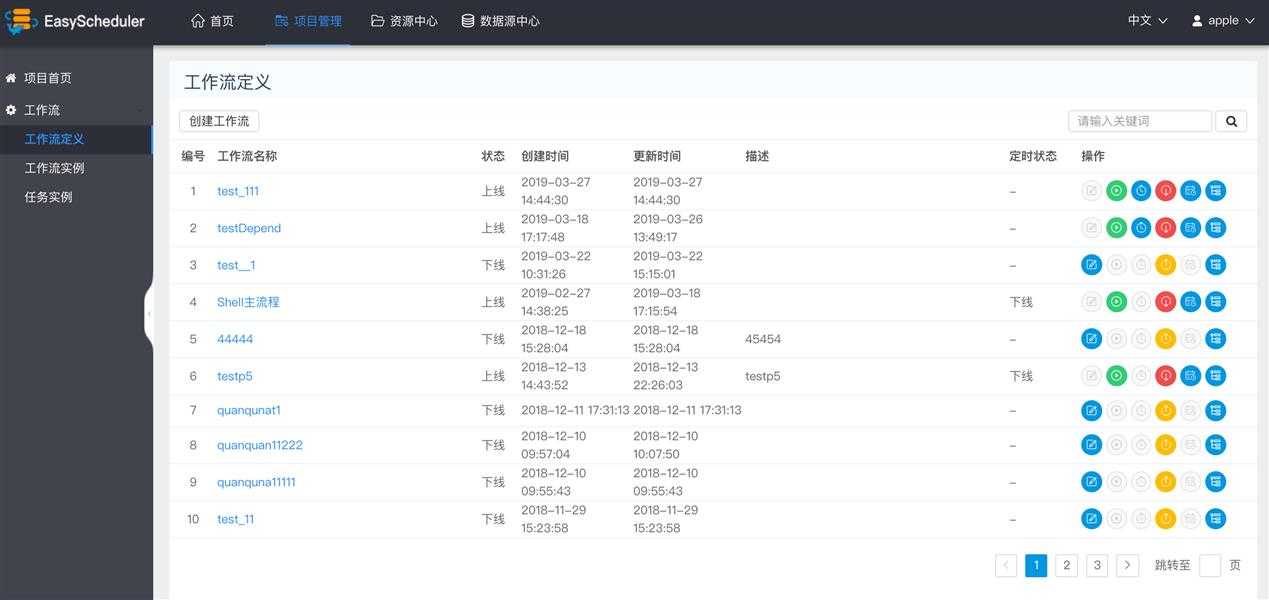
Task: Edit the test__1 workflow
Action: (1092, 265)
